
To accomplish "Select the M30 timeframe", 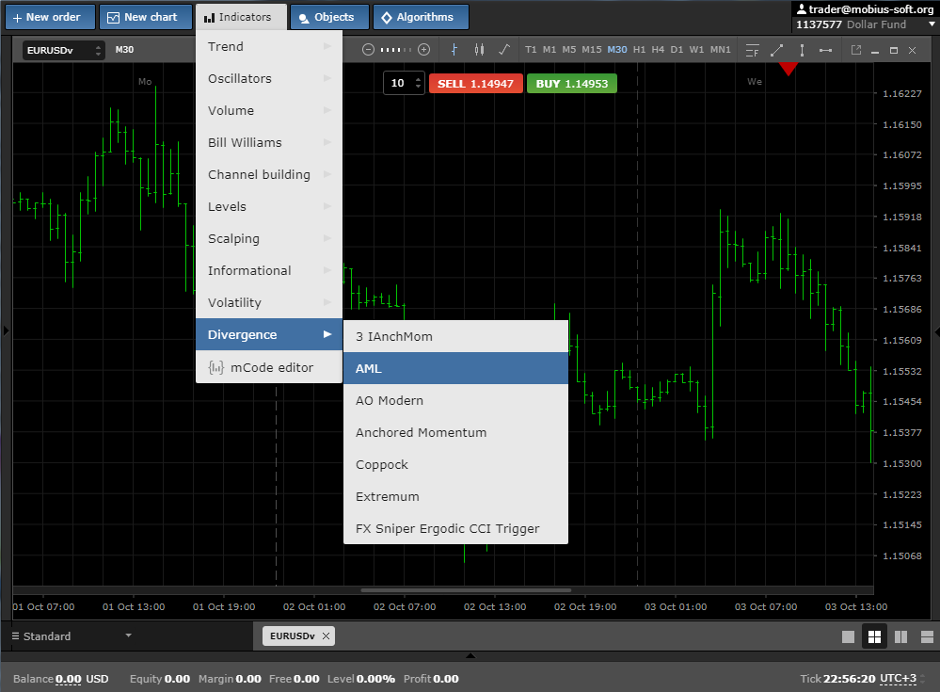I will (617, 50).
